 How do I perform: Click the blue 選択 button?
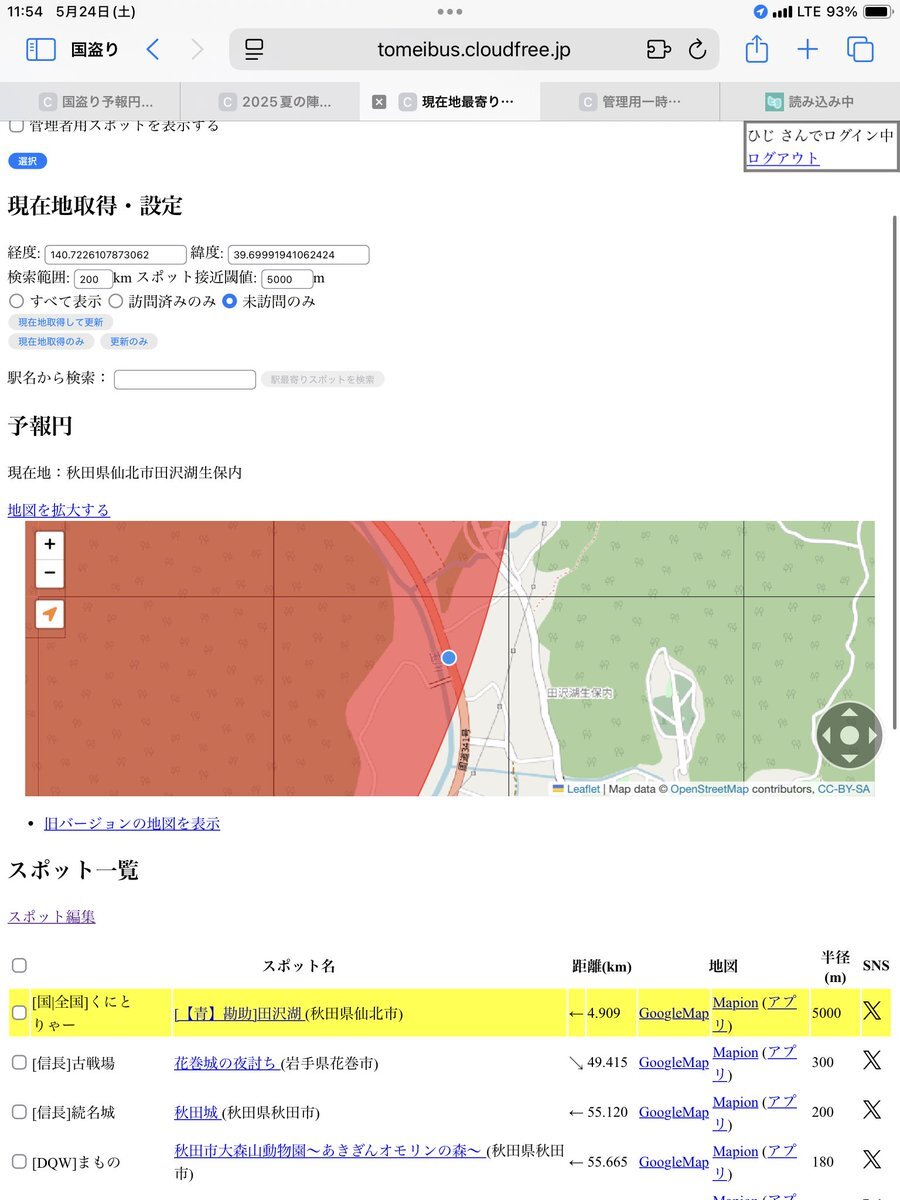[x=27, y=161]
